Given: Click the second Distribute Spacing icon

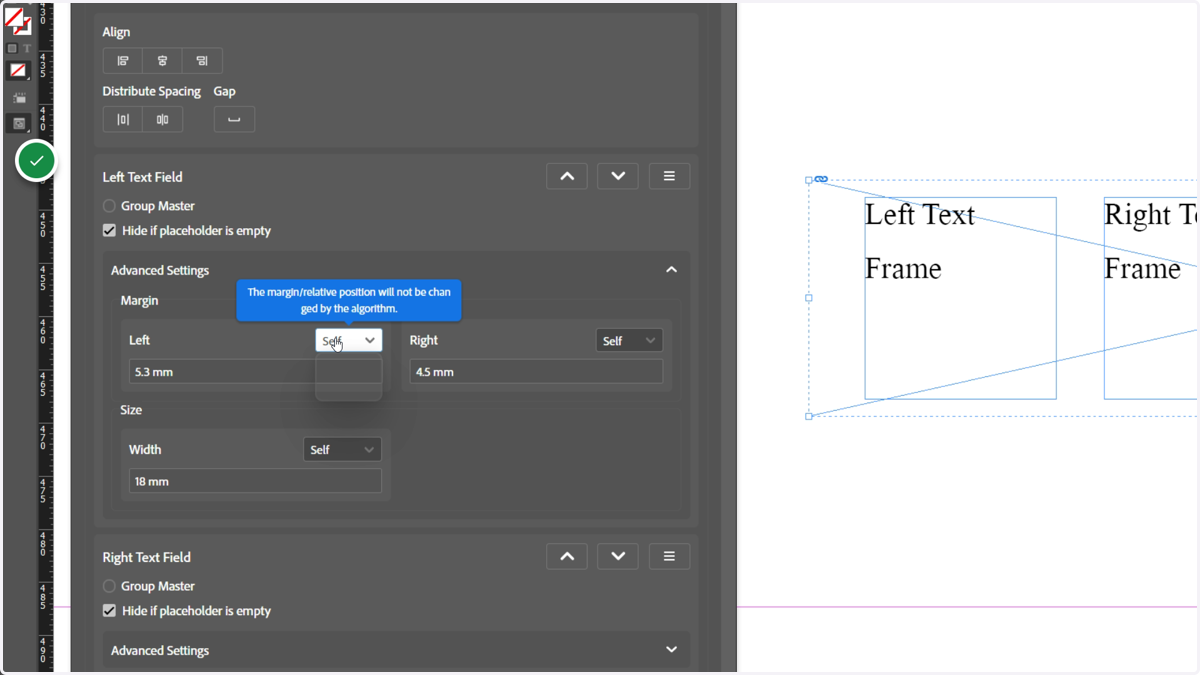Looking at the screenshot, I should pyautogui.click(x=162, y=120).
